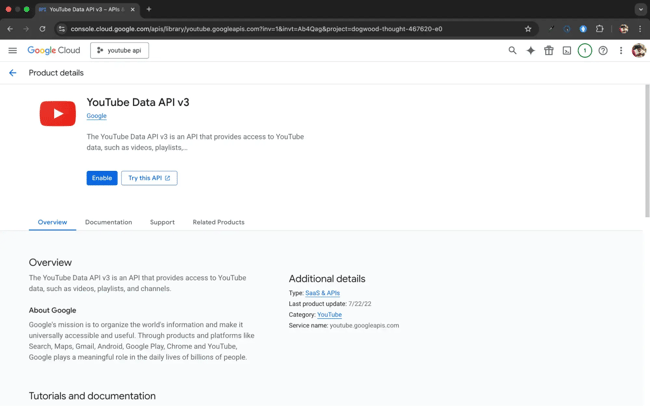Open the Google Cloud navigation menu
This screenshot has width=650, height=406.
[x=13, y=50]
